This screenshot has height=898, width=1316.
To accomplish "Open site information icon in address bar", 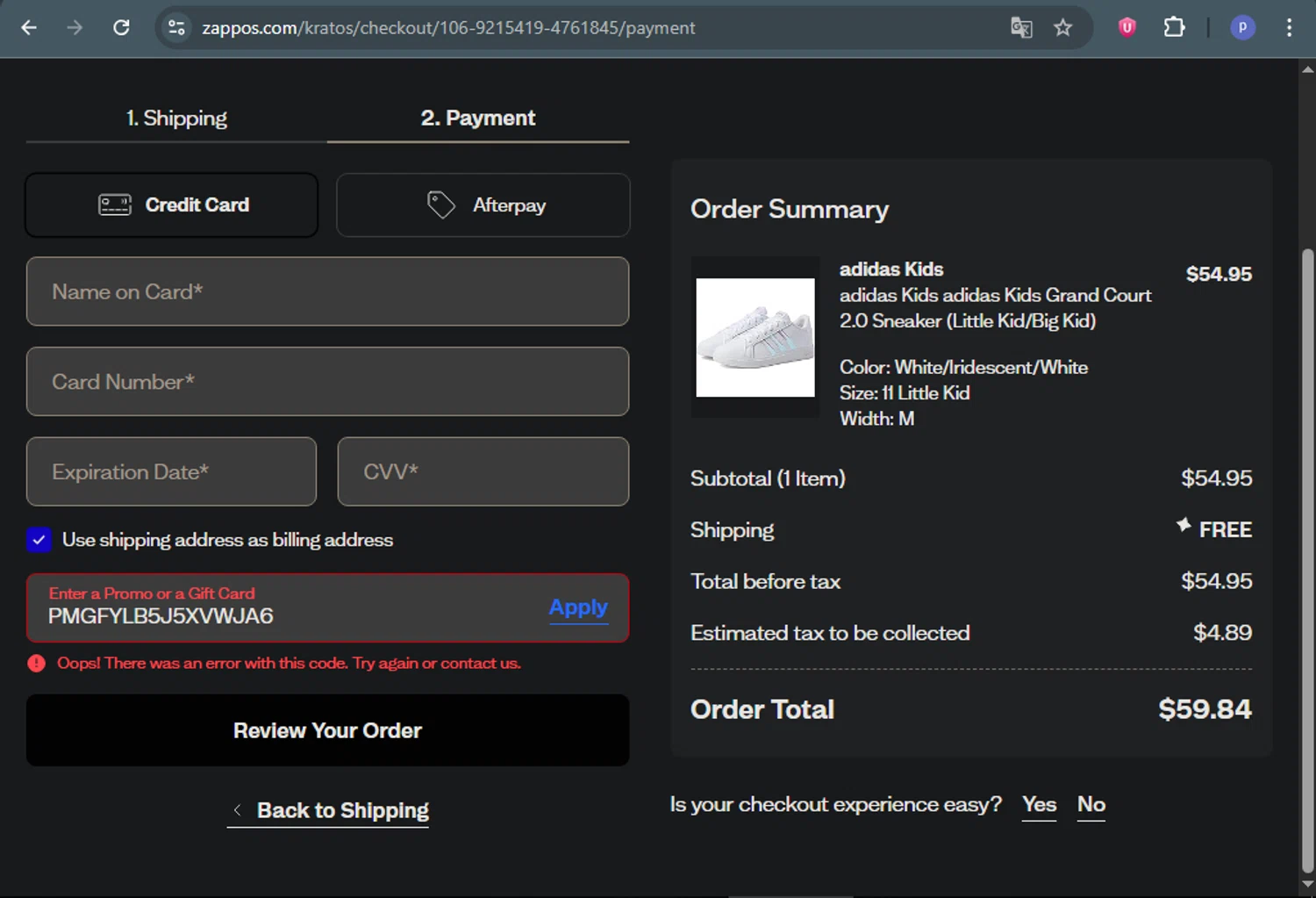I will tap(176, 27).
